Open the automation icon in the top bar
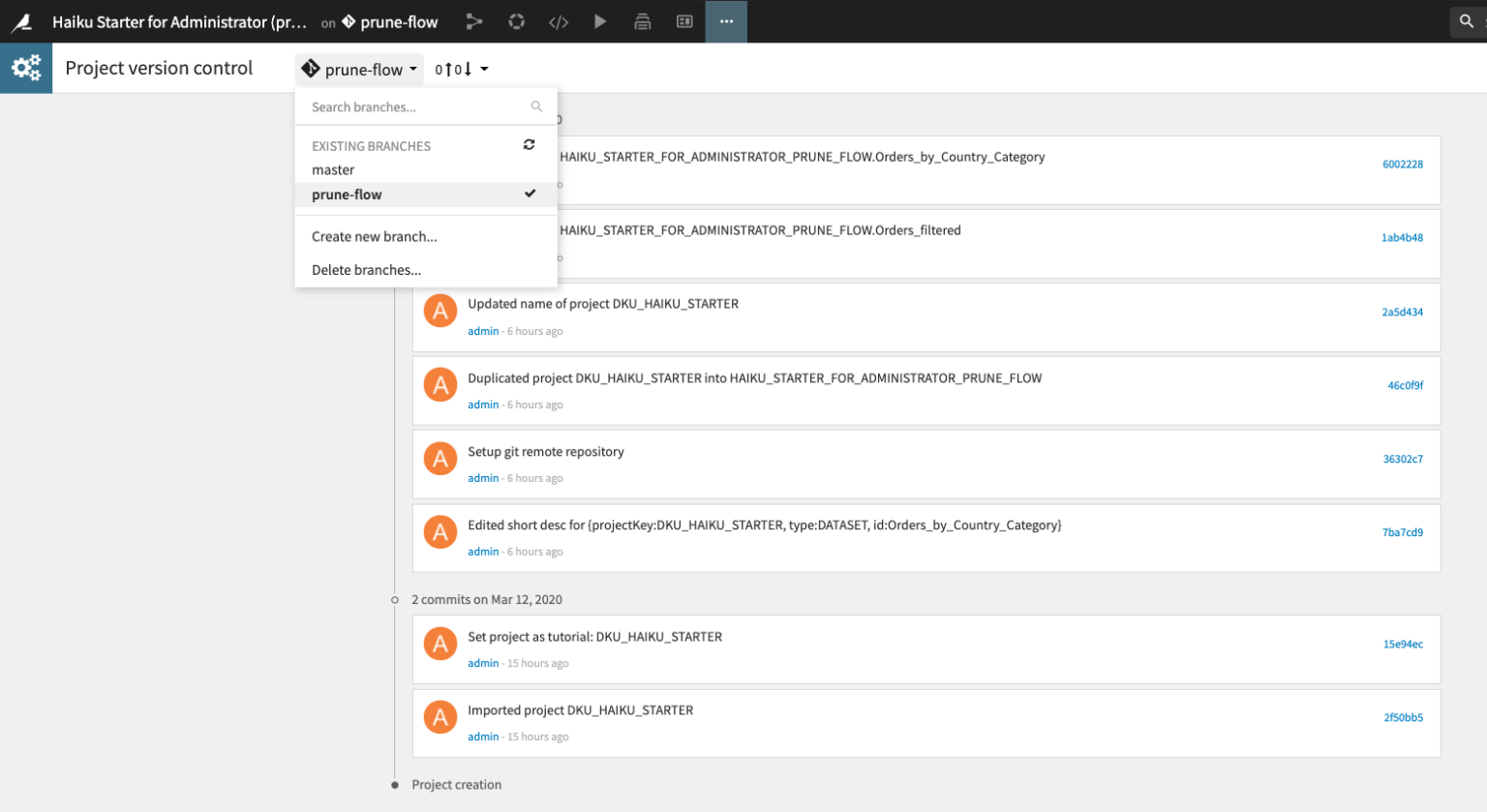The width and height of the screenshot is (1487, 812). click(x=642, y=21)
